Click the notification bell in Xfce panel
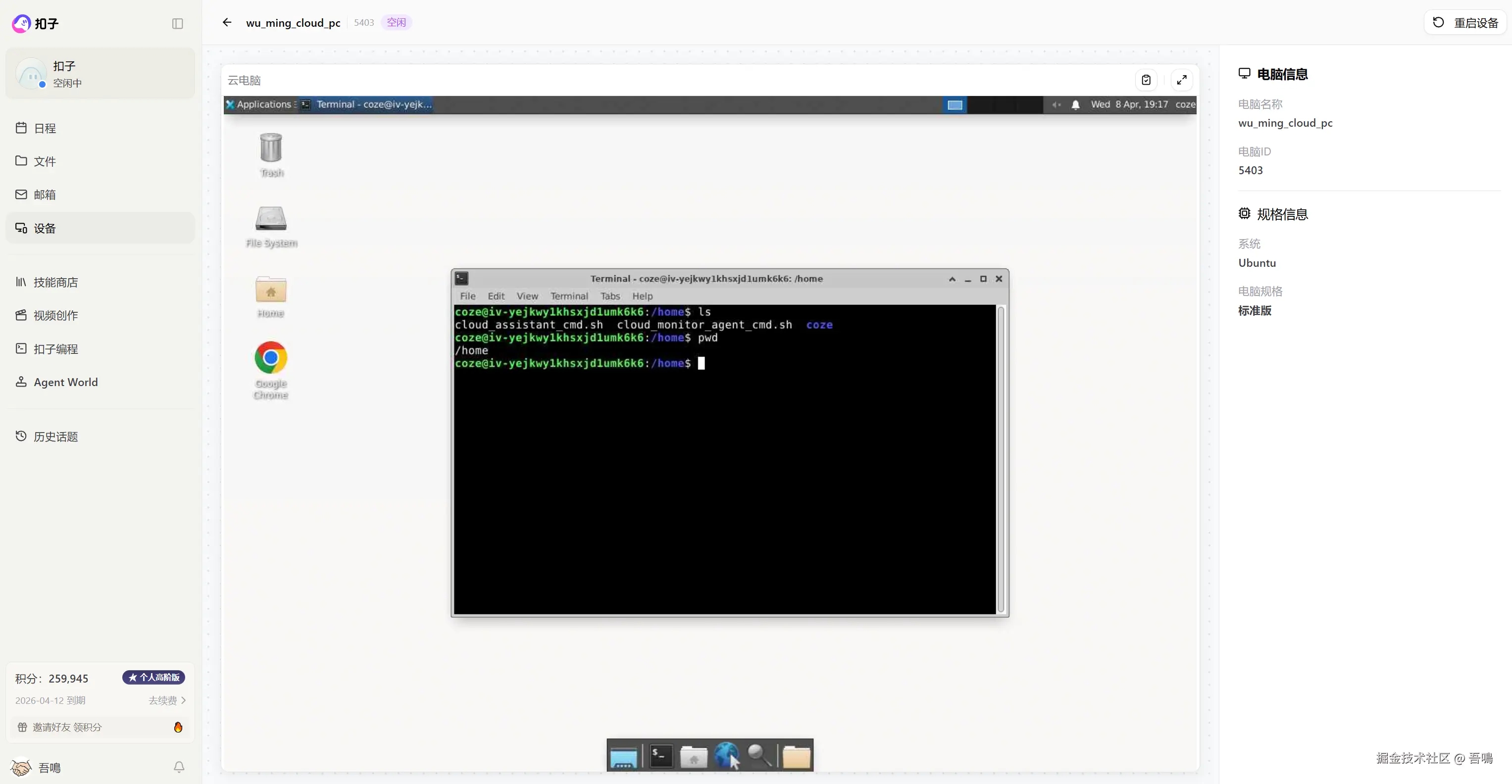Image resolution: width=1512 pixels, height=784 pixels. [x=1075, y=104]
